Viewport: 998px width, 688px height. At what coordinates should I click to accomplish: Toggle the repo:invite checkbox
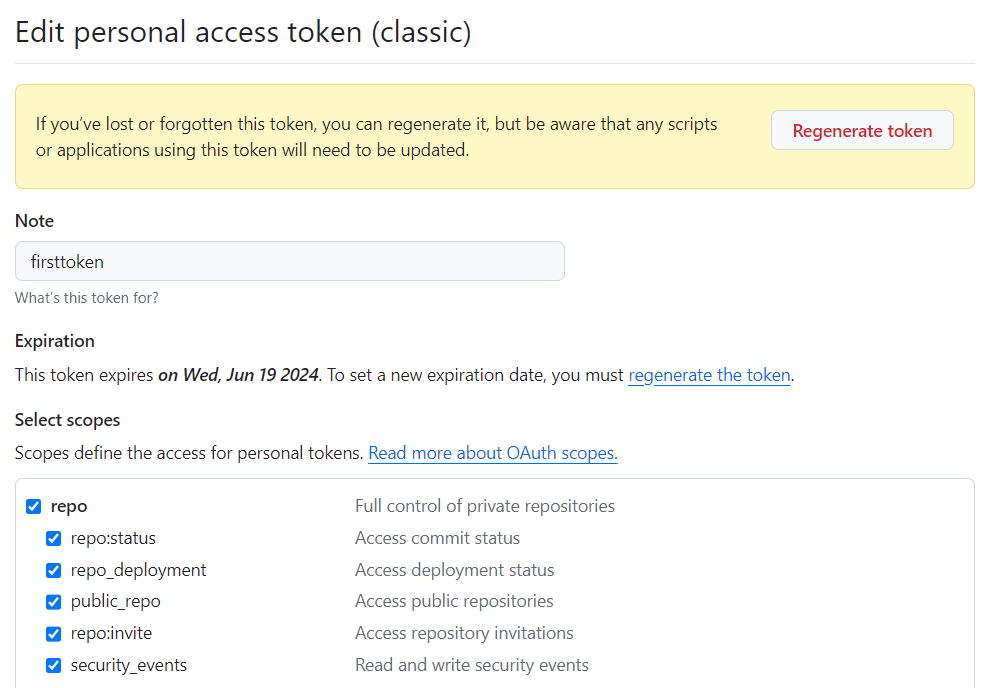tap(54, 634)
